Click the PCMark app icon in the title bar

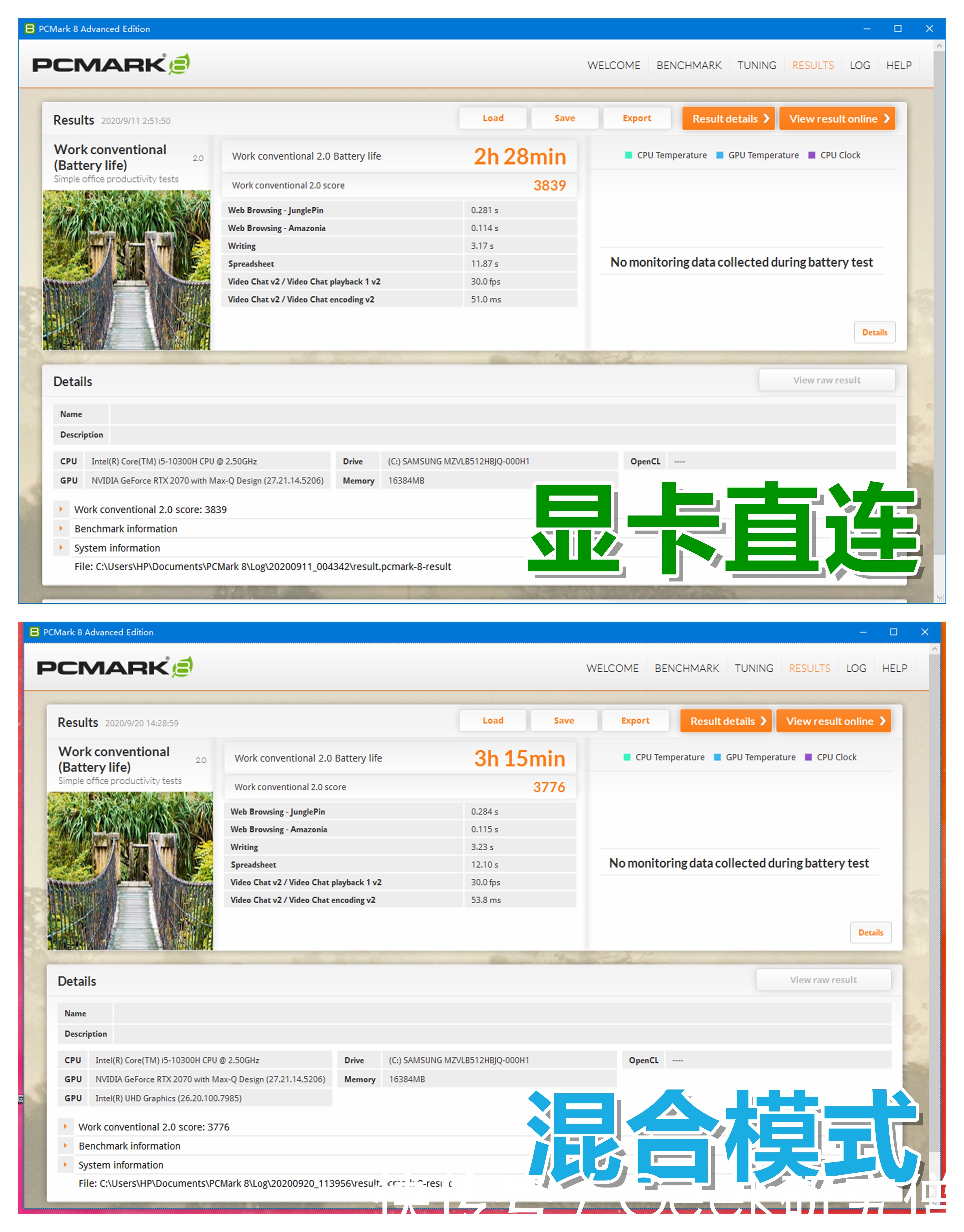coord(29,28)
